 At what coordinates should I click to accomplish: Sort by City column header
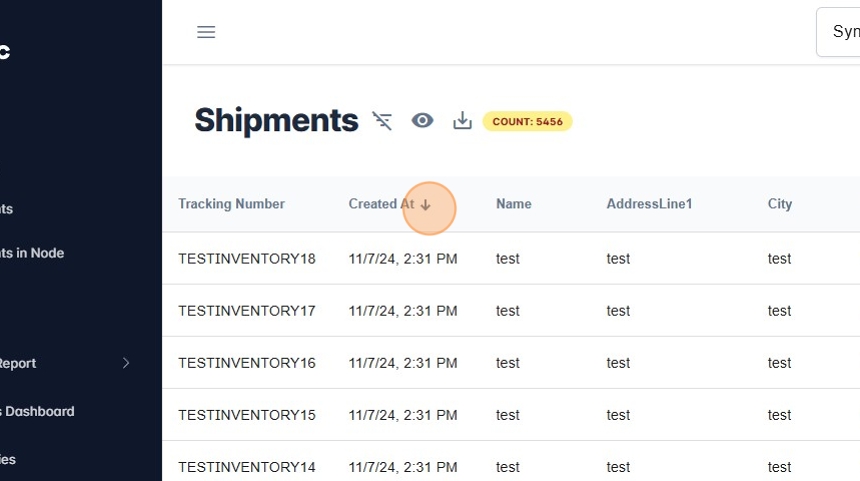(779, 204)
